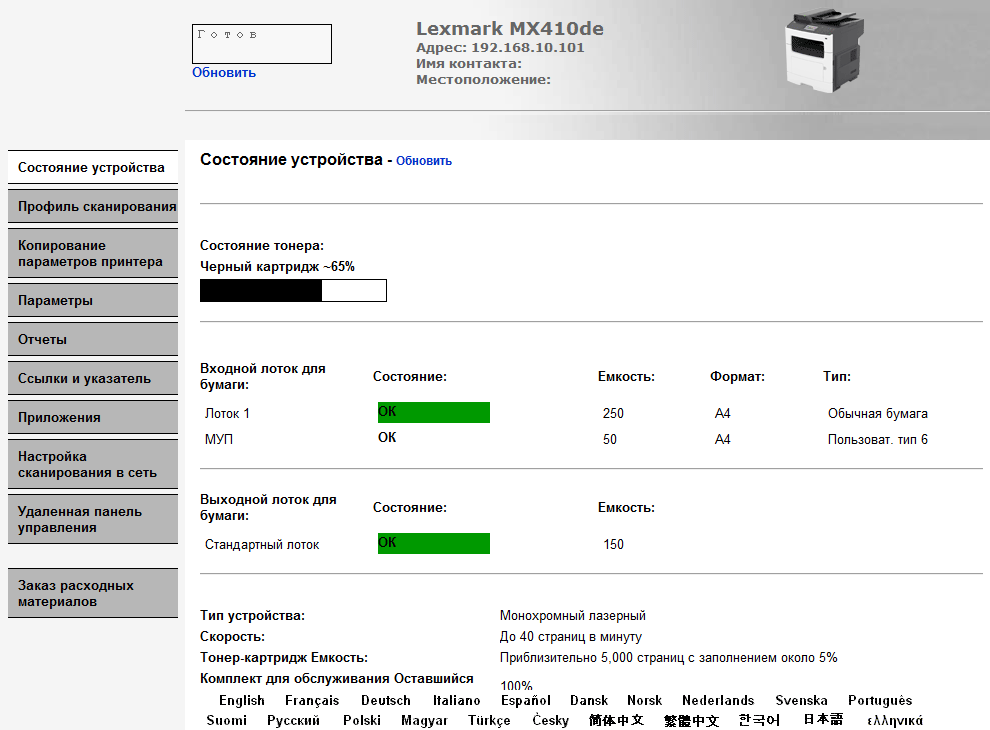This screenshot has height=730, width=990.
Task: Launch the Удаленная панель управления
Action: pyautogui.click(x=92, y=518)
